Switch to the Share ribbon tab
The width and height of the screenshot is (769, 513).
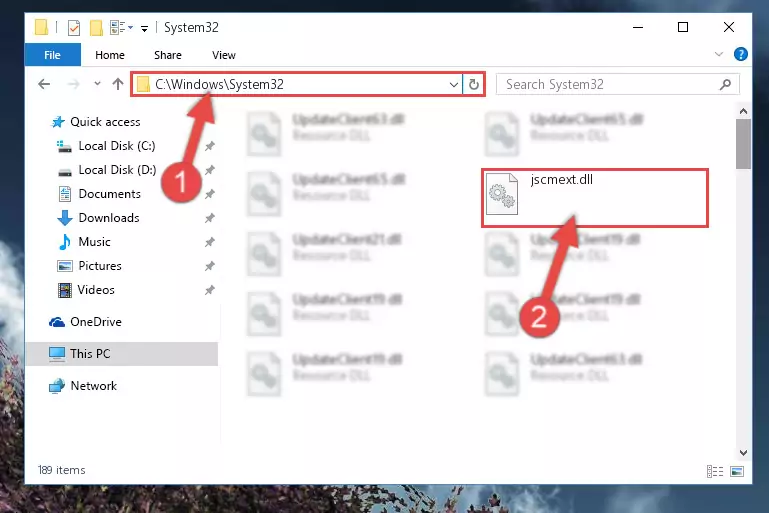click(x=168, y=55)
